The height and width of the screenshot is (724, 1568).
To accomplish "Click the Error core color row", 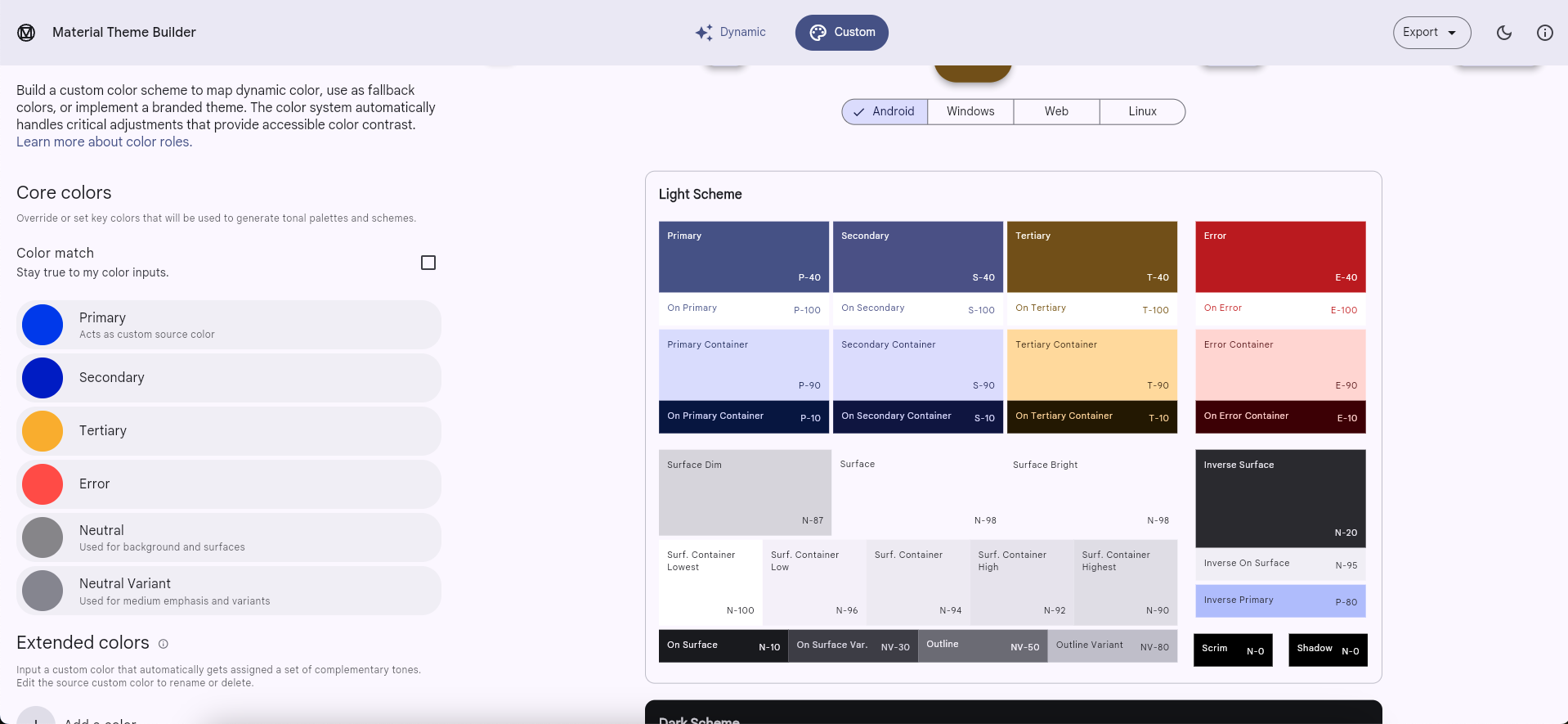I will click(229, 484).
